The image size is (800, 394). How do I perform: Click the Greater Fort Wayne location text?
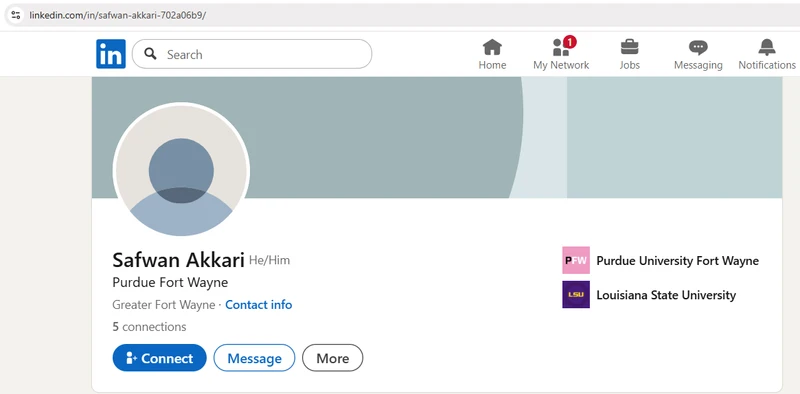pyautogui.click(x=164, y=305)
